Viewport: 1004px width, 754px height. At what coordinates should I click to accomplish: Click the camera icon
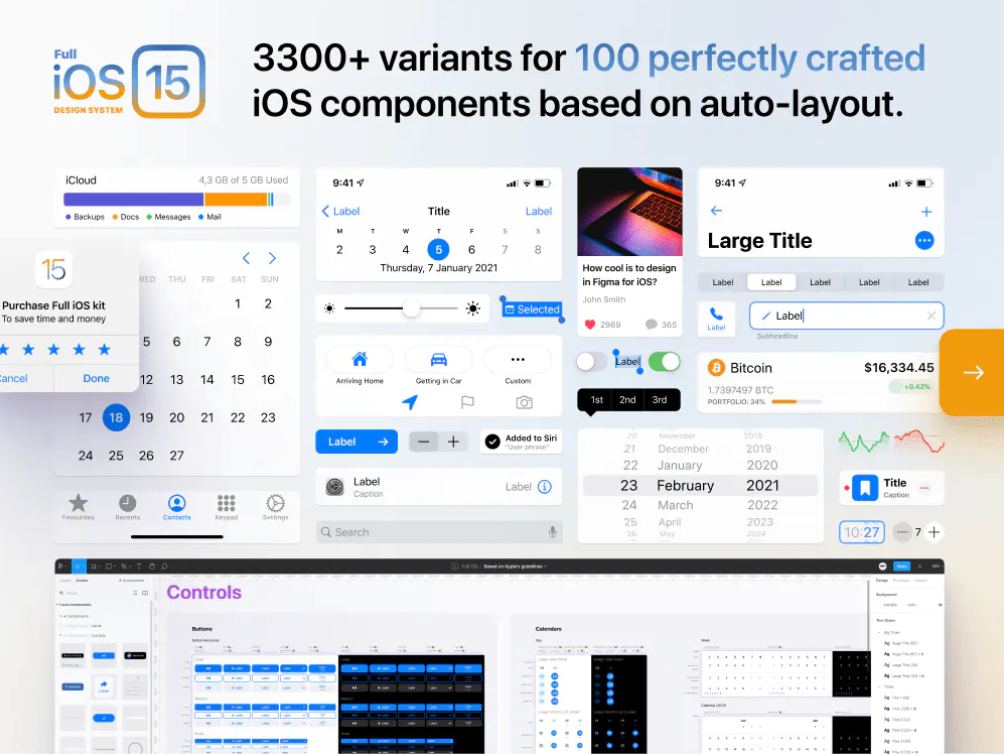click(x=524, y=402)
